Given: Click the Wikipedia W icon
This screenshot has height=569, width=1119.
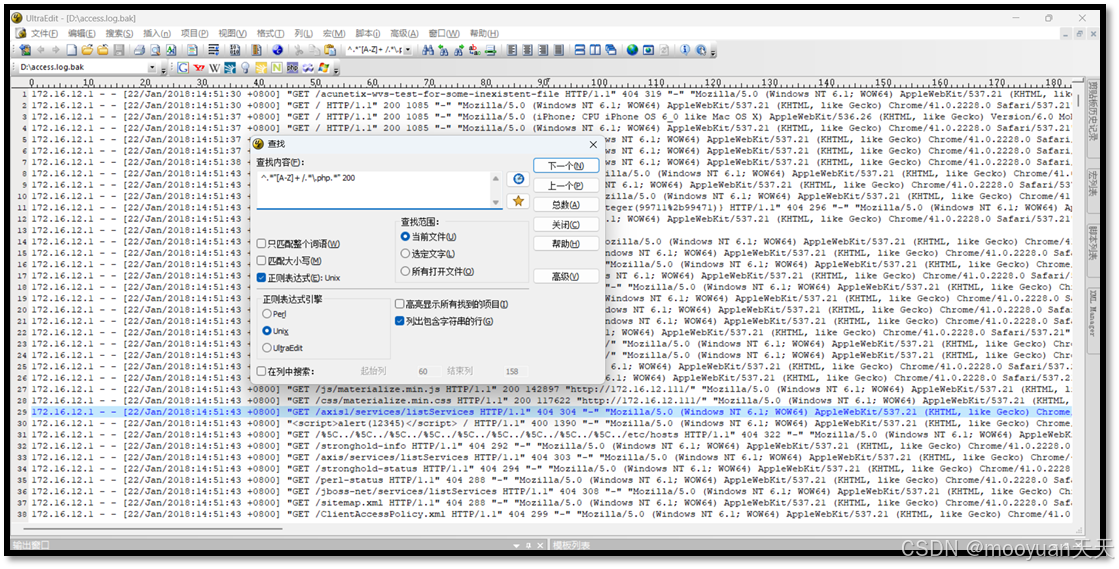Looking at the screenshot, I should [x=214, y=68].
